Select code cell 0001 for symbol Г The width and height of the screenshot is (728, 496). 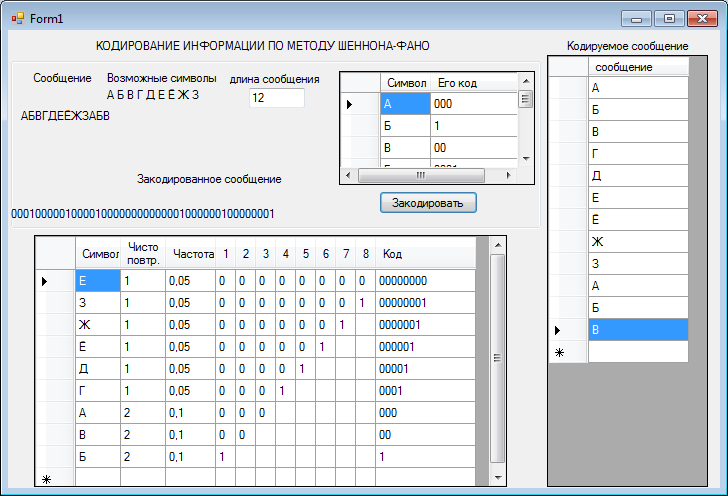pyautogui.click(x=425, y=391)
